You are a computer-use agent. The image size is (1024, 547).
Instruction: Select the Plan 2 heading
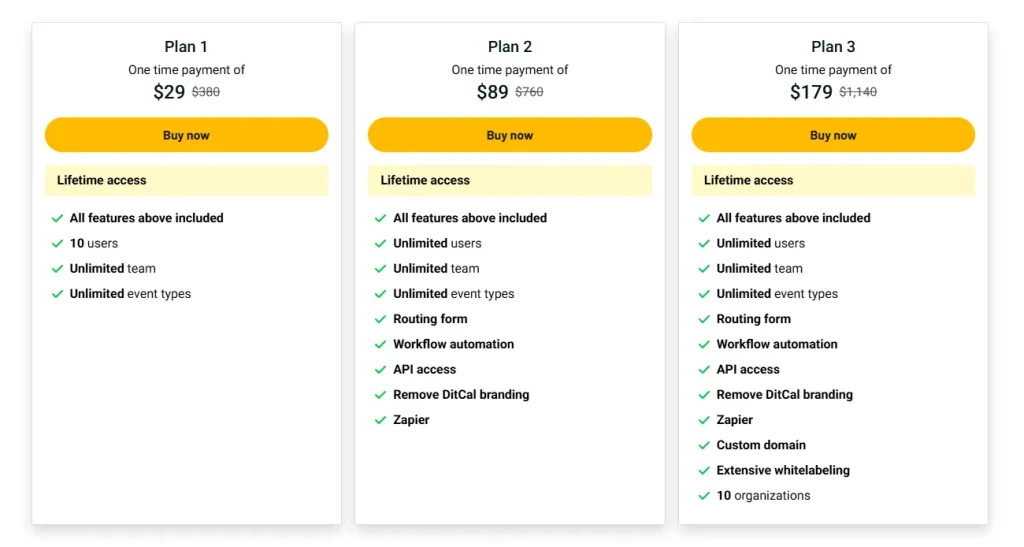510,47
